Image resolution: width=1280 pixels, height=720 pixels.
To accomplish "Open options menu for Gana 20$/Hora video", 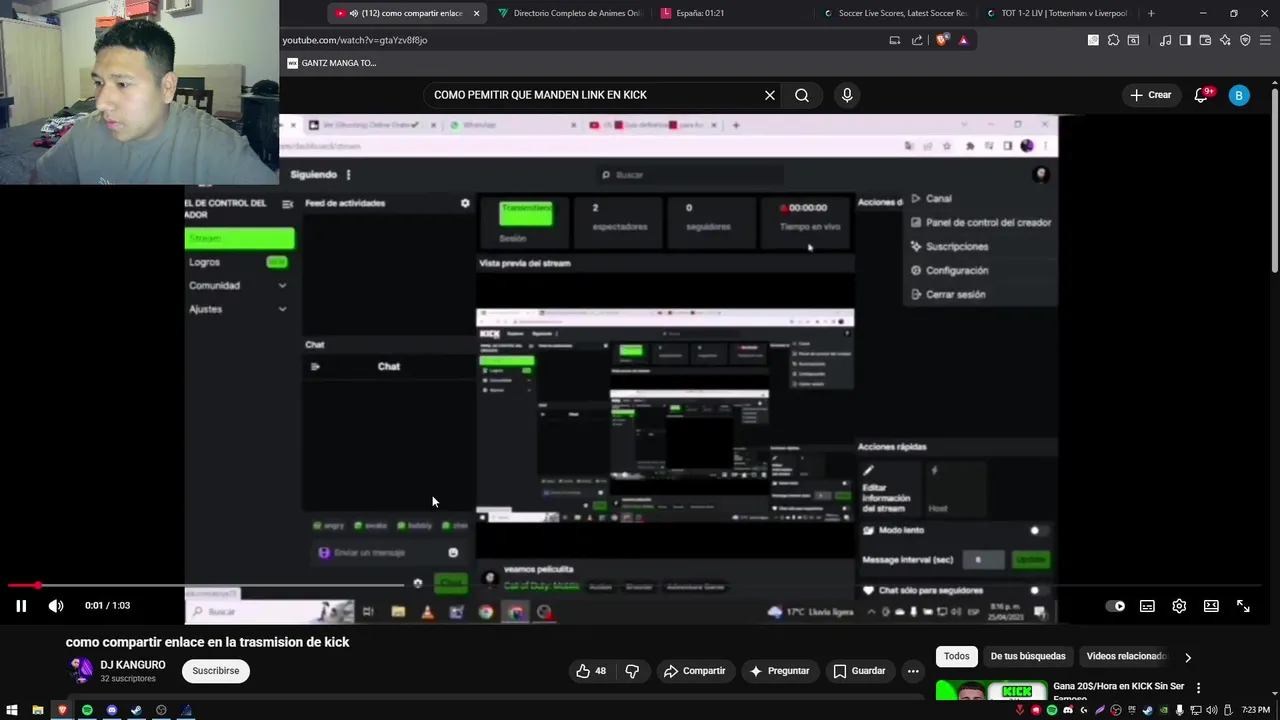I will pos(1198,688).
